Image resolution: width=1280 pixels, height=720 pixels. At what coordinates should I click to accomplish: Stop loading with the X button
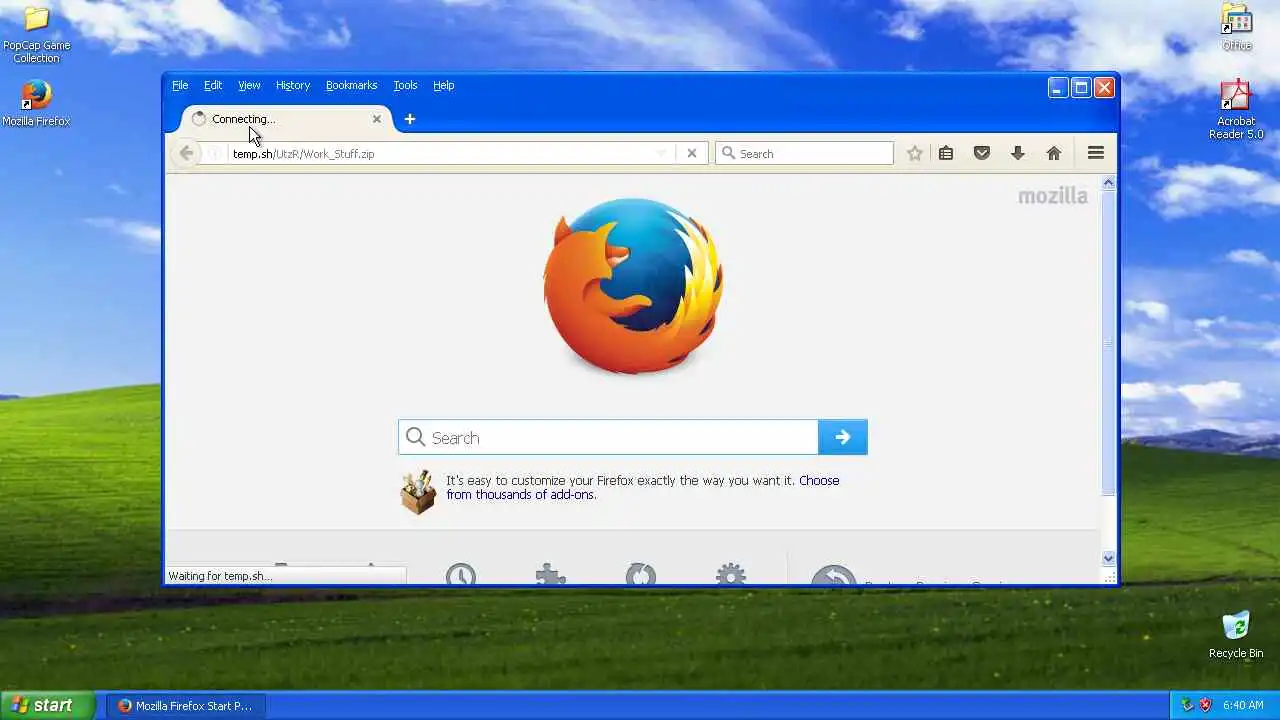coord(691,153)
